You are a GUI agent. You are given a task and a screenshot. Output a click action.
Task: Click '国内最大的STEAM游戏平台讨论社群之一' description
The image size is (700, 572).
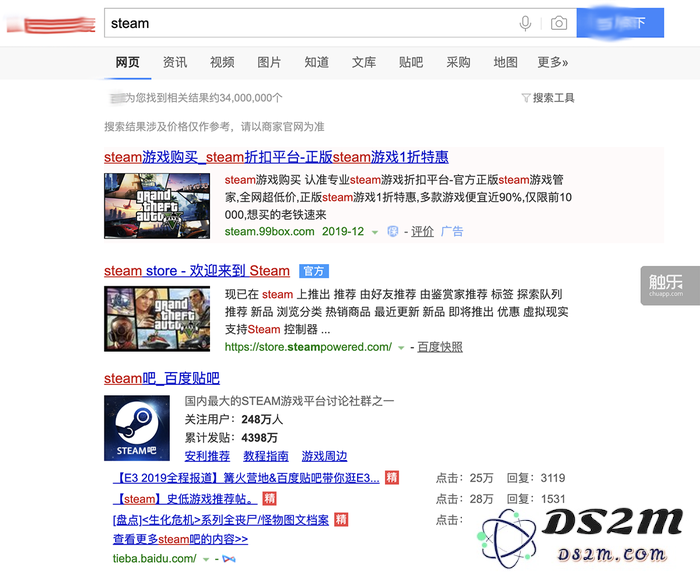coord(289,401)
